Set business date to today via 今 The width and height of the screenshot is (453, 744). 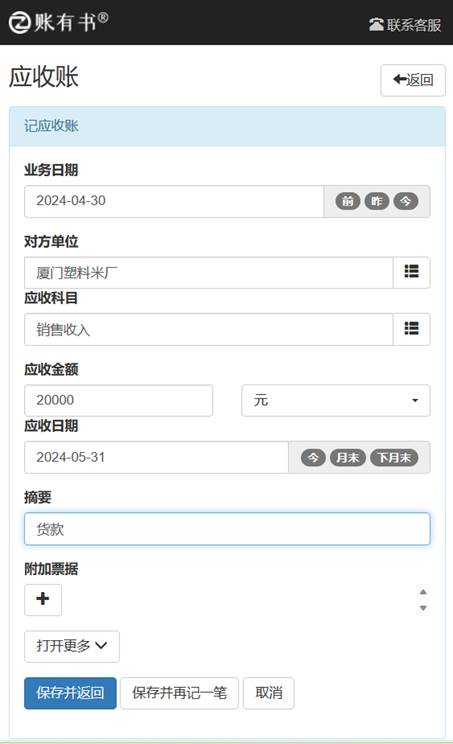pos(406,201)
